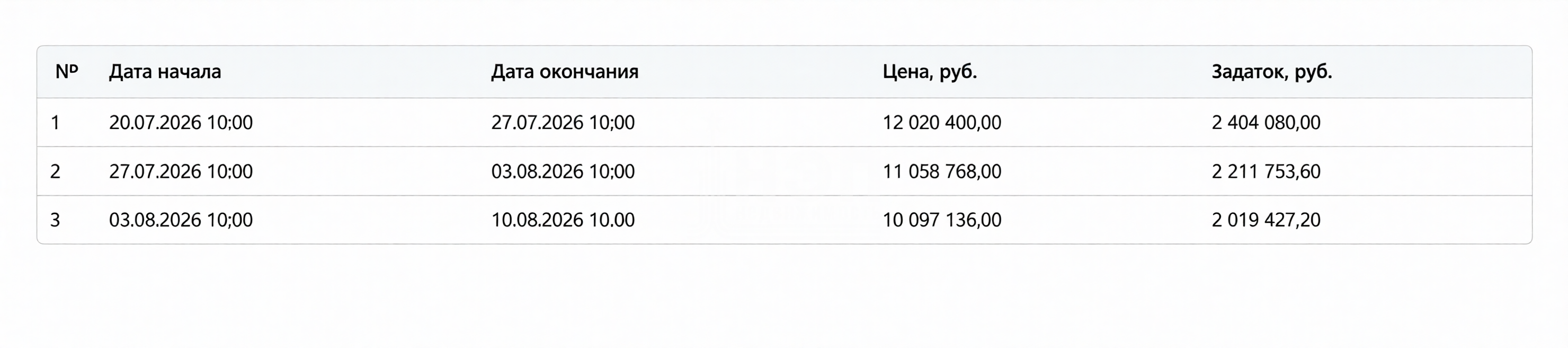Click end date 03.08.2026 in row 2
This screenshot has width=1568, height=348.
[x=563, y=171]
